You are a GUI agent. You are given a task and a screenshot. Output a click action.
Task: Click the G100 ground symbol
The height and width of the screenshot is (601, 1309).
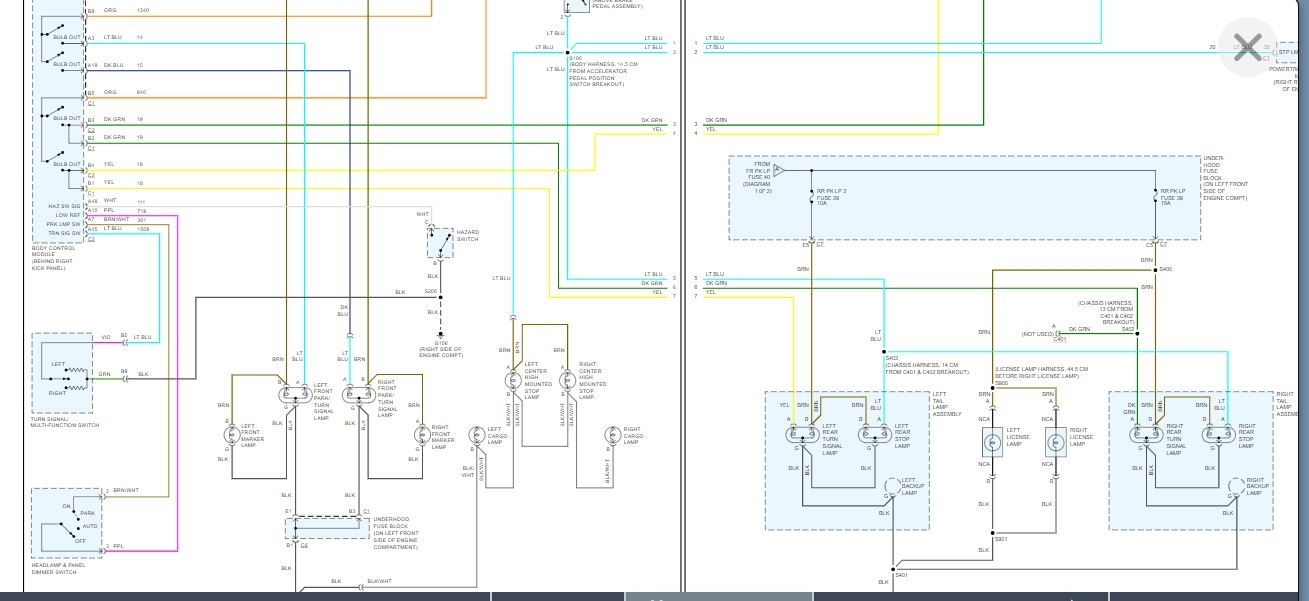pos(440,334)
